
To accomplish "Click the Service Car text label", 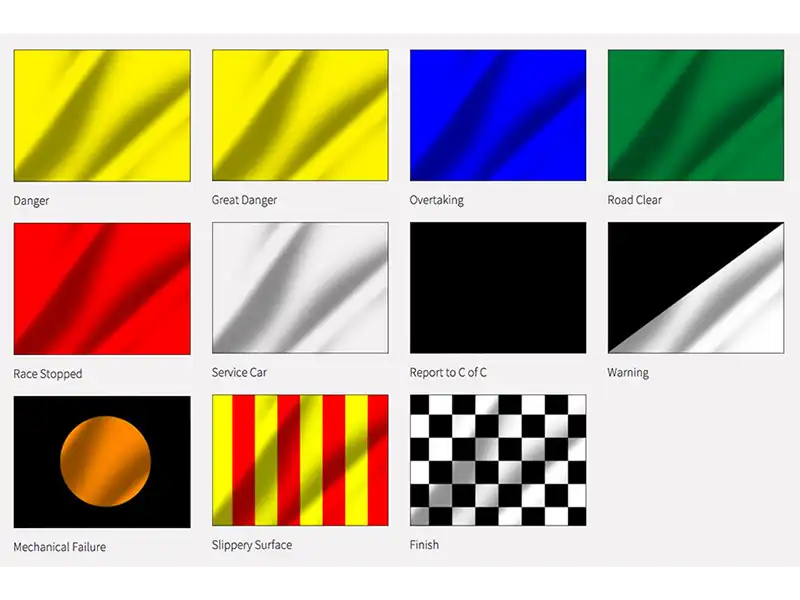I will (238, 372).
